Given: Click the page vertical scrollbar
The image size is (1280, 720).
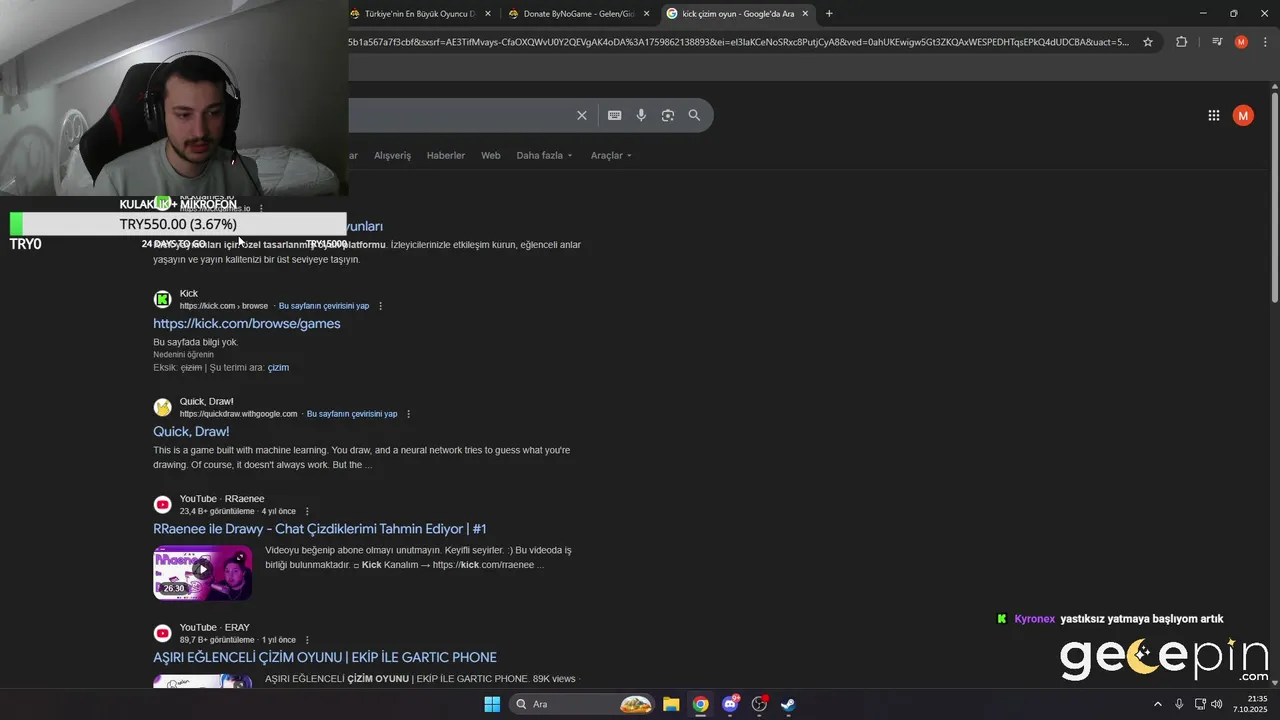Looking at the screenshot, I should [1275, 198].
